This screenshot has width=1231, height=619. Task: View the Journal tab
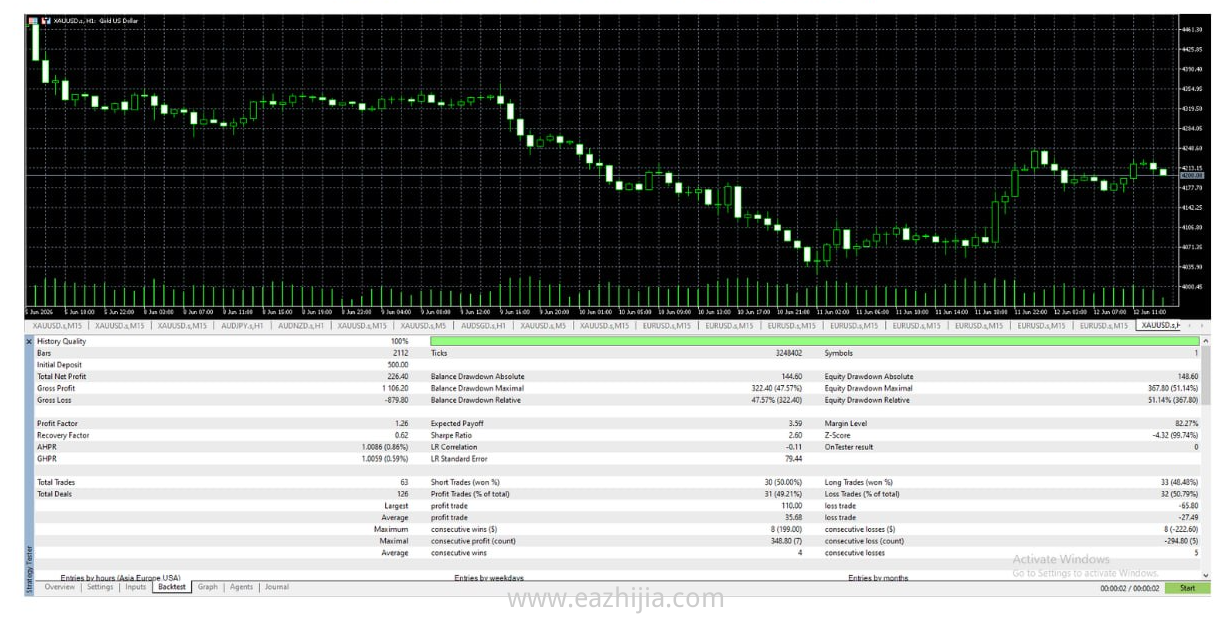tap(277, 588)
